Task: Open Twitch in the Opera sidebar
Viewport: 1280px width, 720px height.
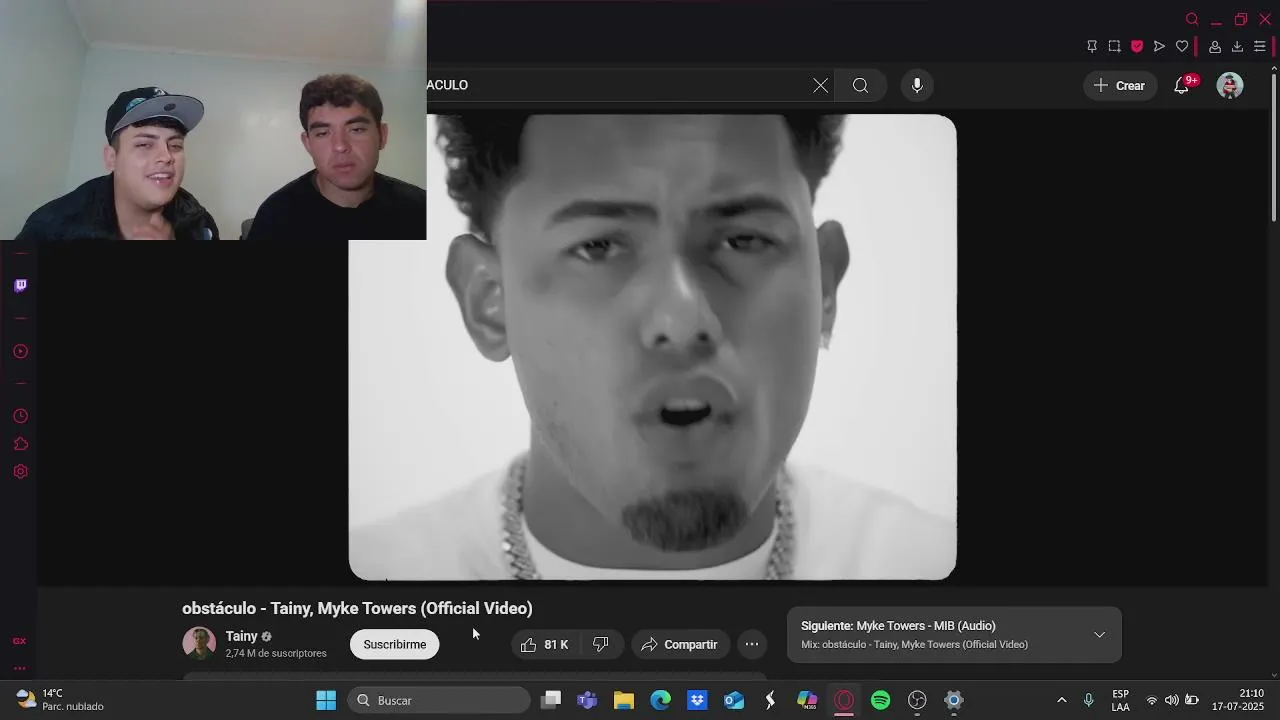Action: tap(20, 286)
